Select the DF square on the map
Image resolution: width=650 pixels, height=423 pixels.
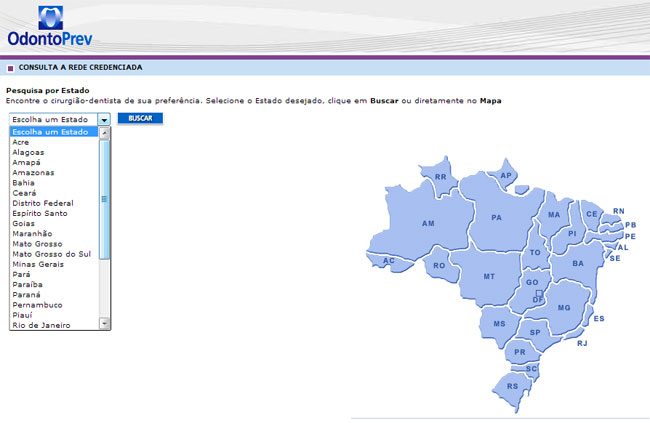pos(539,293)
